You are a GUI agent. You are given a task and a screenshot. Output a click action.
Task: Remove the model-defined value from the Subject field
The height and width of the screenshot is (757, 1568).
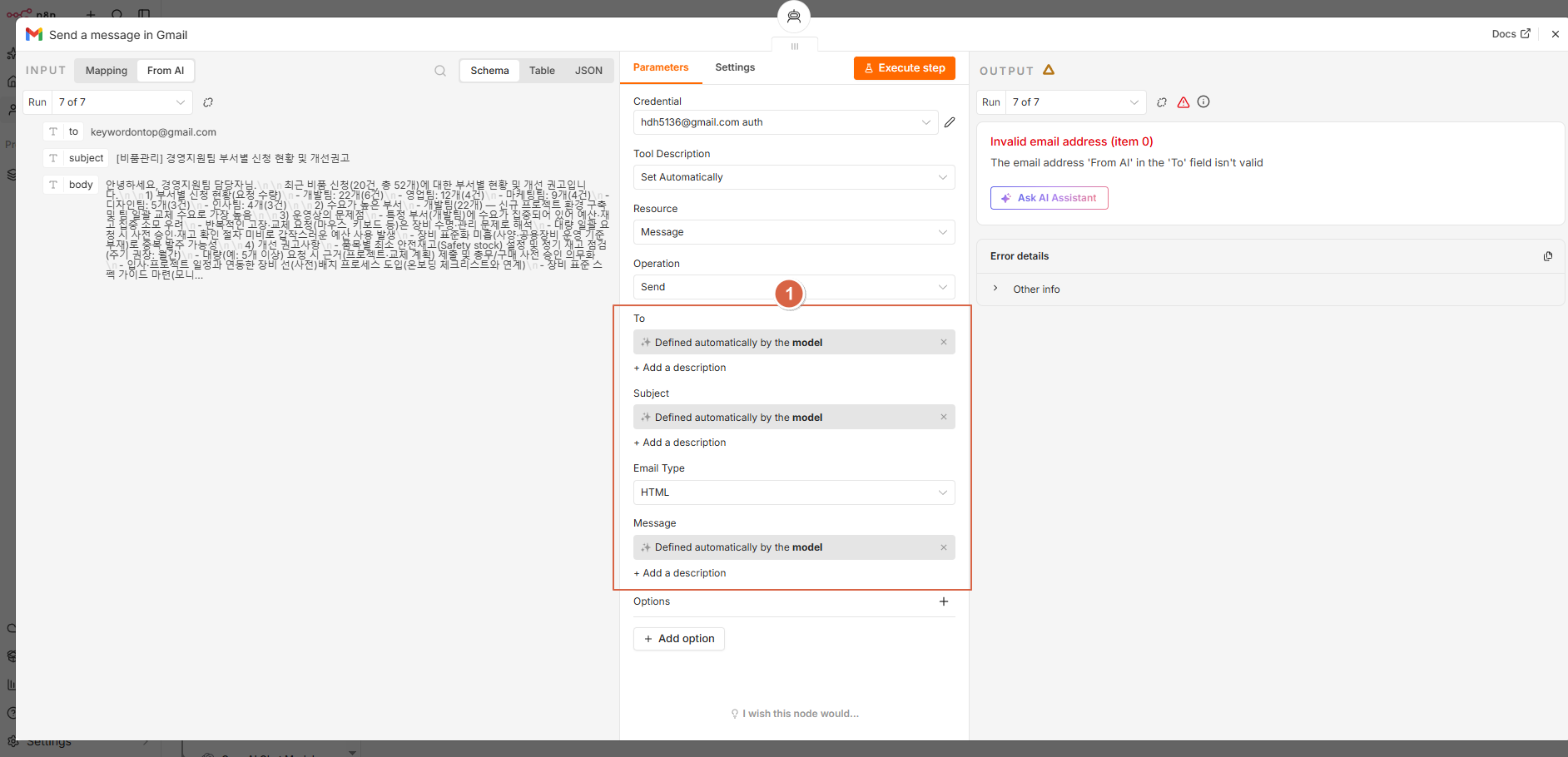[x=944, y=417]
